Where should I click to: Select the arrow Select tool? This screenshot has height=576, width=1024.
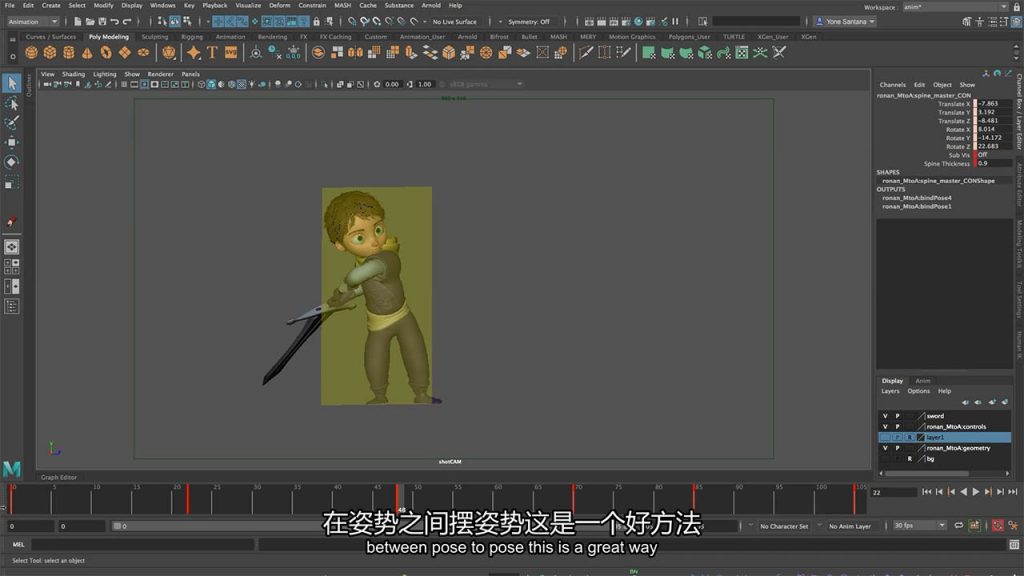tap(12, 83)
